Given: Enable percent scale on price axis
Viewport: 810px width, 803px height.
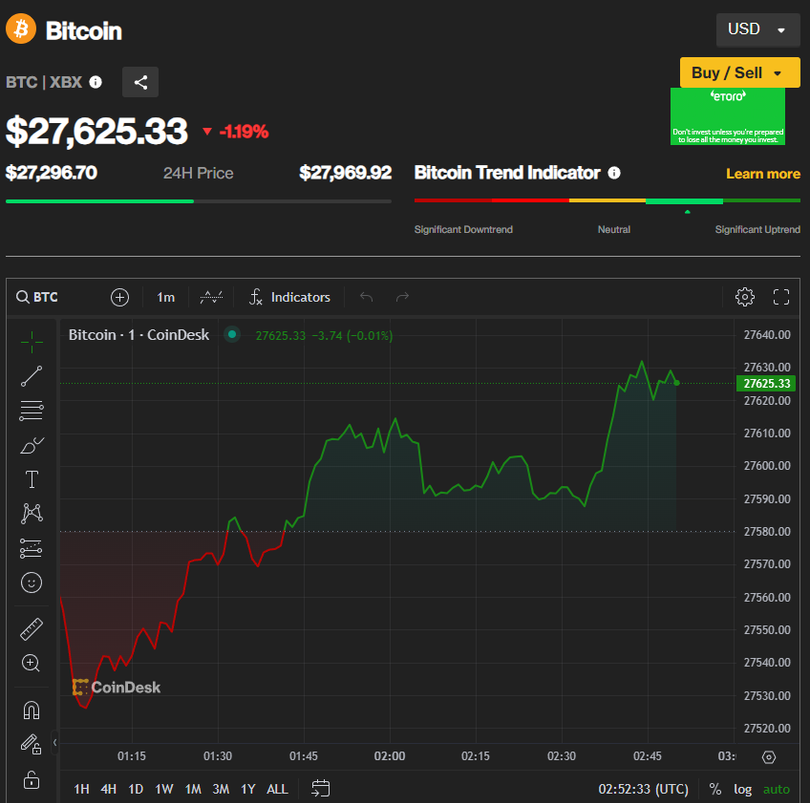Looking at the screenshot, I should [x=715, y=789].
